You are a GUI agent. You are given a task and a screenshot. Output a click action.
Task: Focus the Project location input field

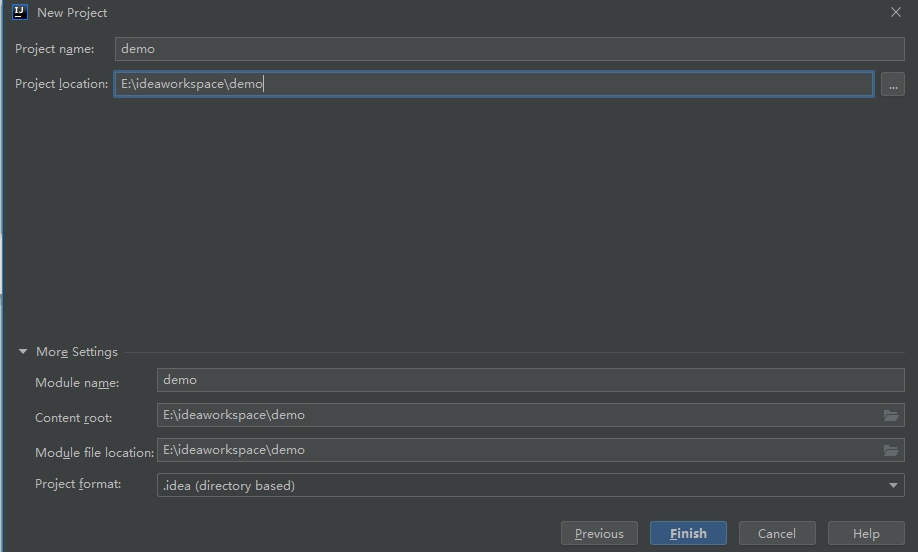click(493, 84)
